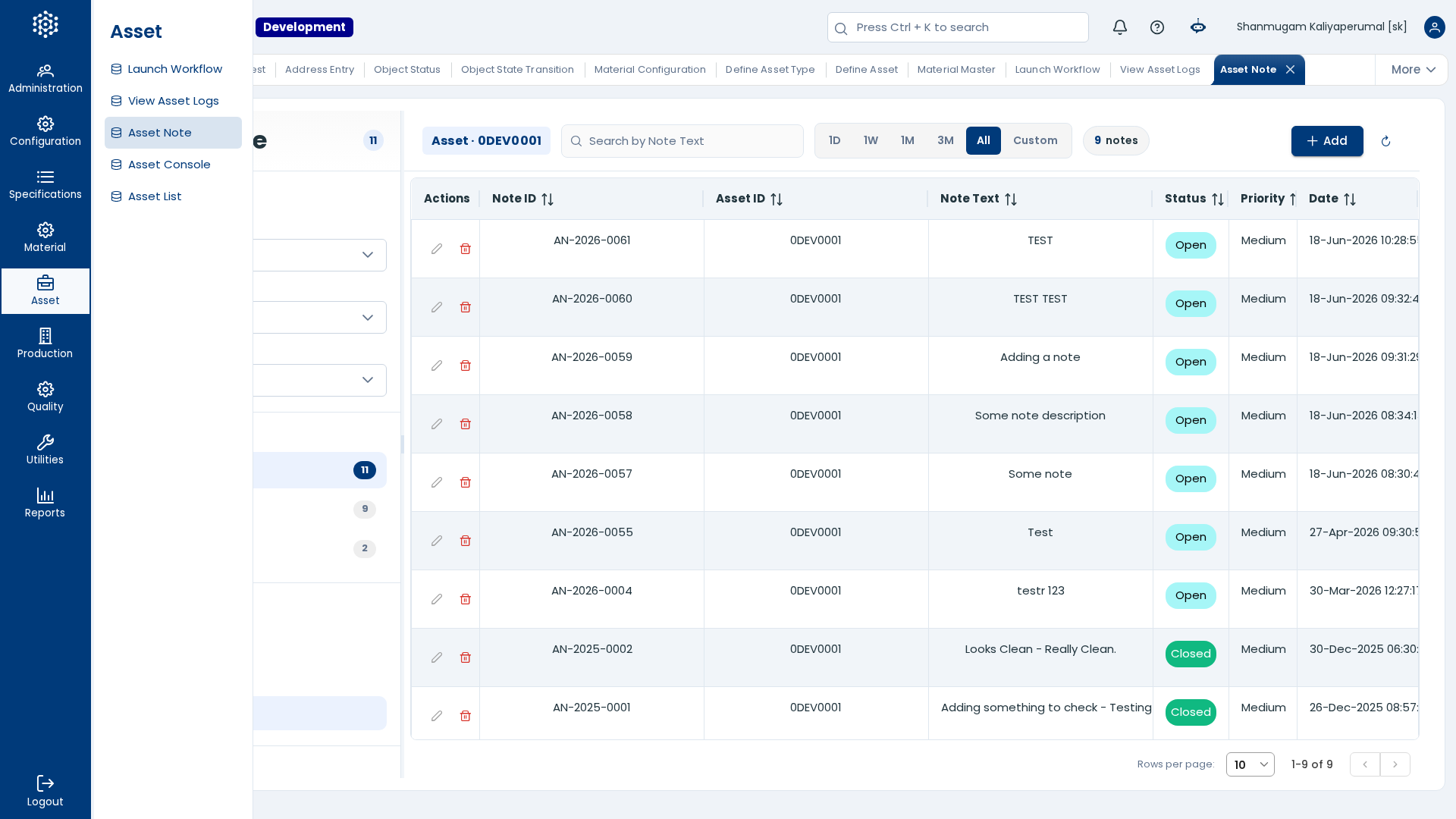This screenshot has width=1456, height=819.
Task: Delete note AN-2026-0061
Action: (x=466, y=249)
